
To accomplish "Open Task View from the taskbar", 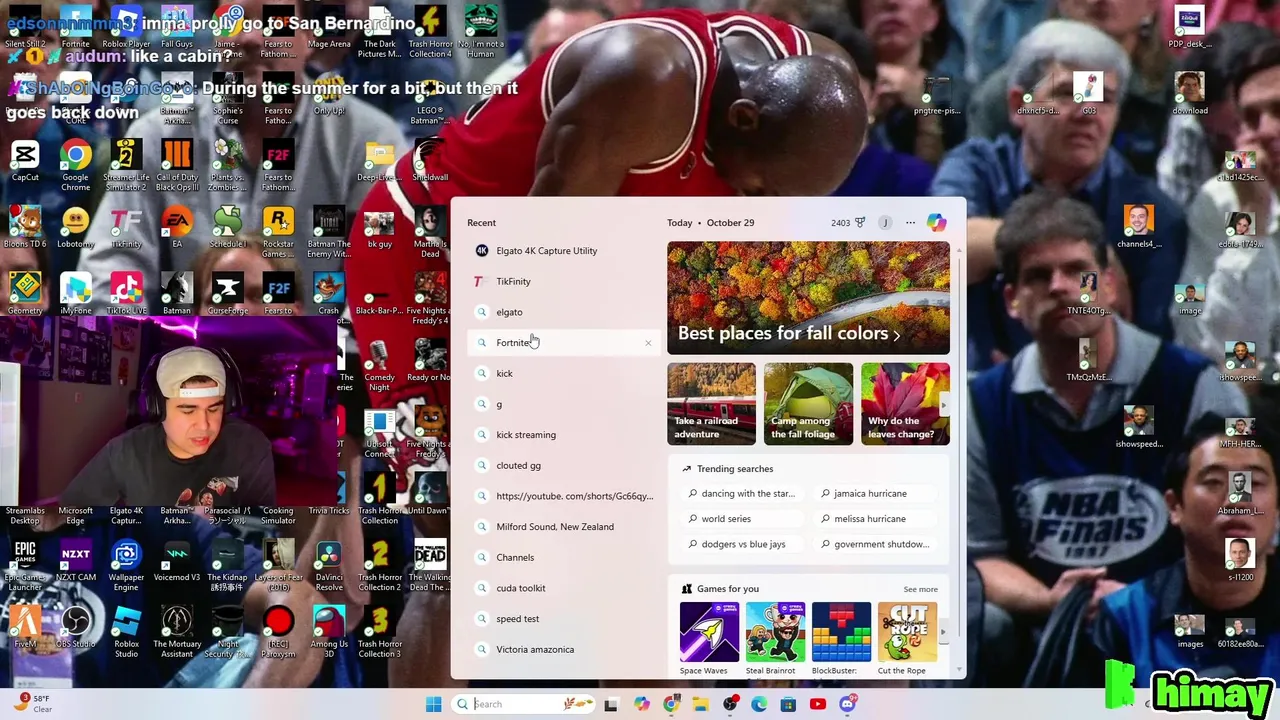I will coord(611,704).
